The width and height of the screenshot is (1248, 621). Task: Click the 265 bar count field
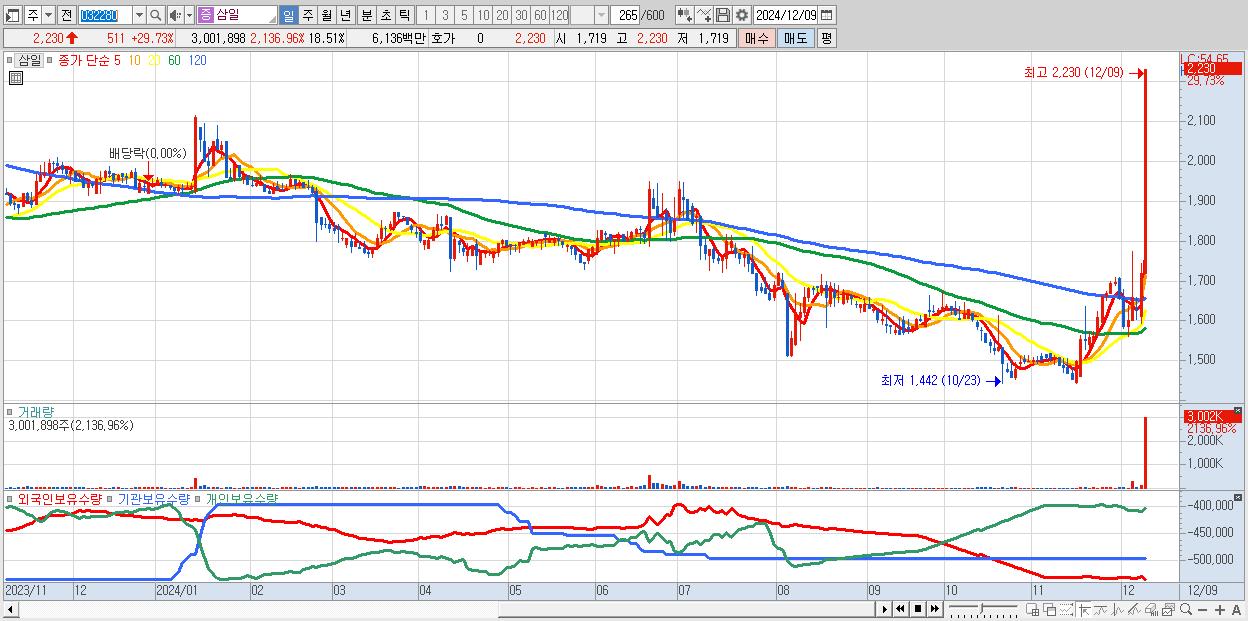[625, 15]
